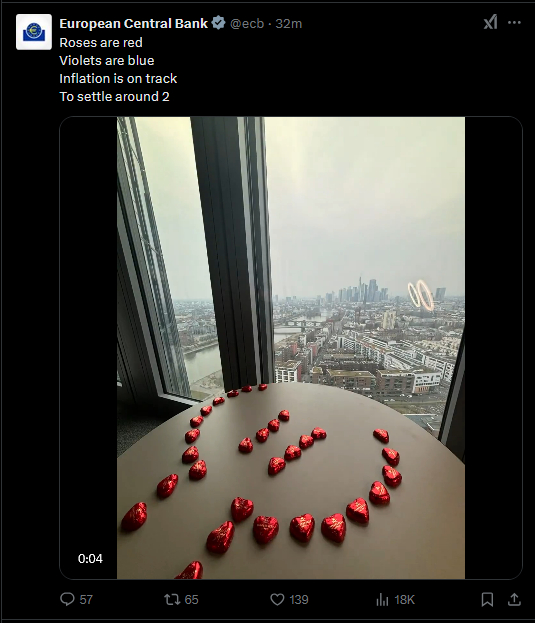This screenshot has width=535, height=623.
Task: Open the three-dot more options menu
Action: 514,23
